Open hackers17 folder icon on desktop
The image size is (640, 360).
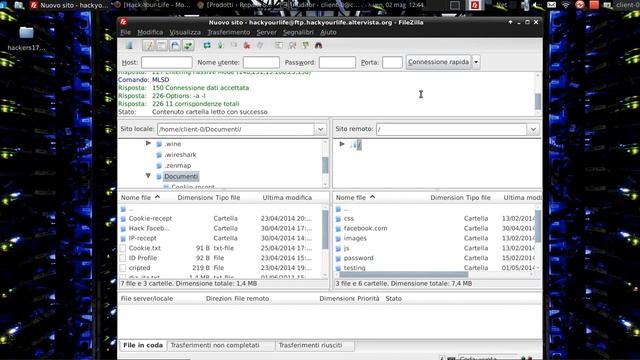[x=26, y=33]
